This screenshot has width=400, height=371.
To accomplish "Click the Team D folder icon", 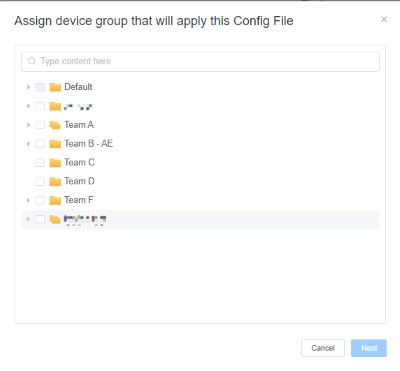I will pos(55,181).
